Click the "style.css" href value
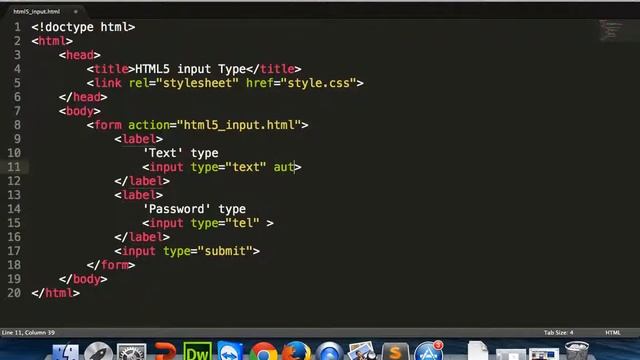 (x=318, y=83)
